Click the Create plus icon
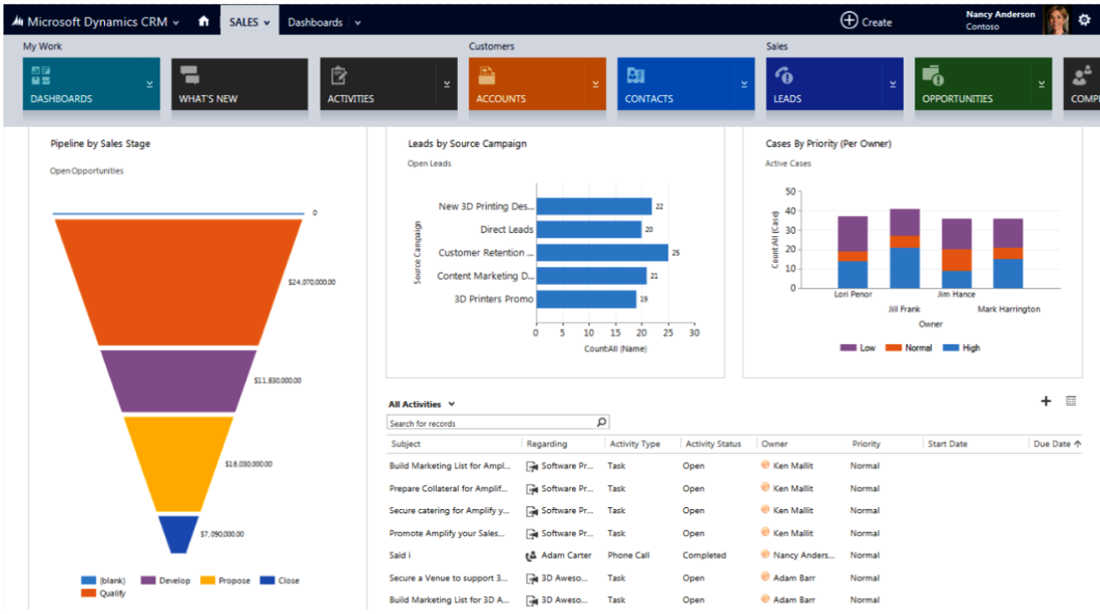The image size is (1100, 614). 849,21
